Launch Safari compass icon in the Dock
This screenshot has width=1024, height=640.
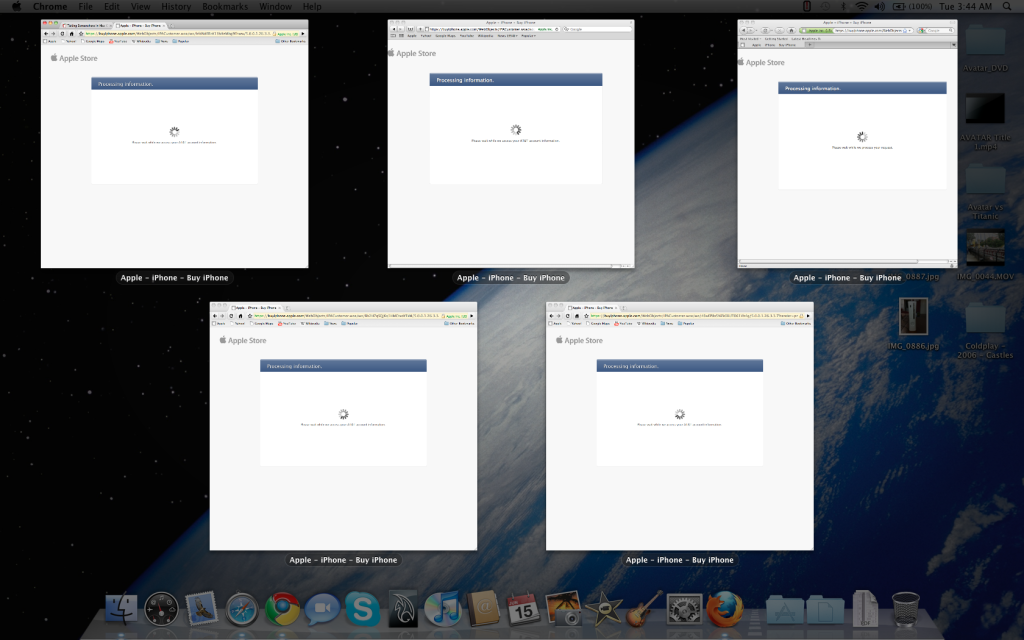(x=242, y=609)
